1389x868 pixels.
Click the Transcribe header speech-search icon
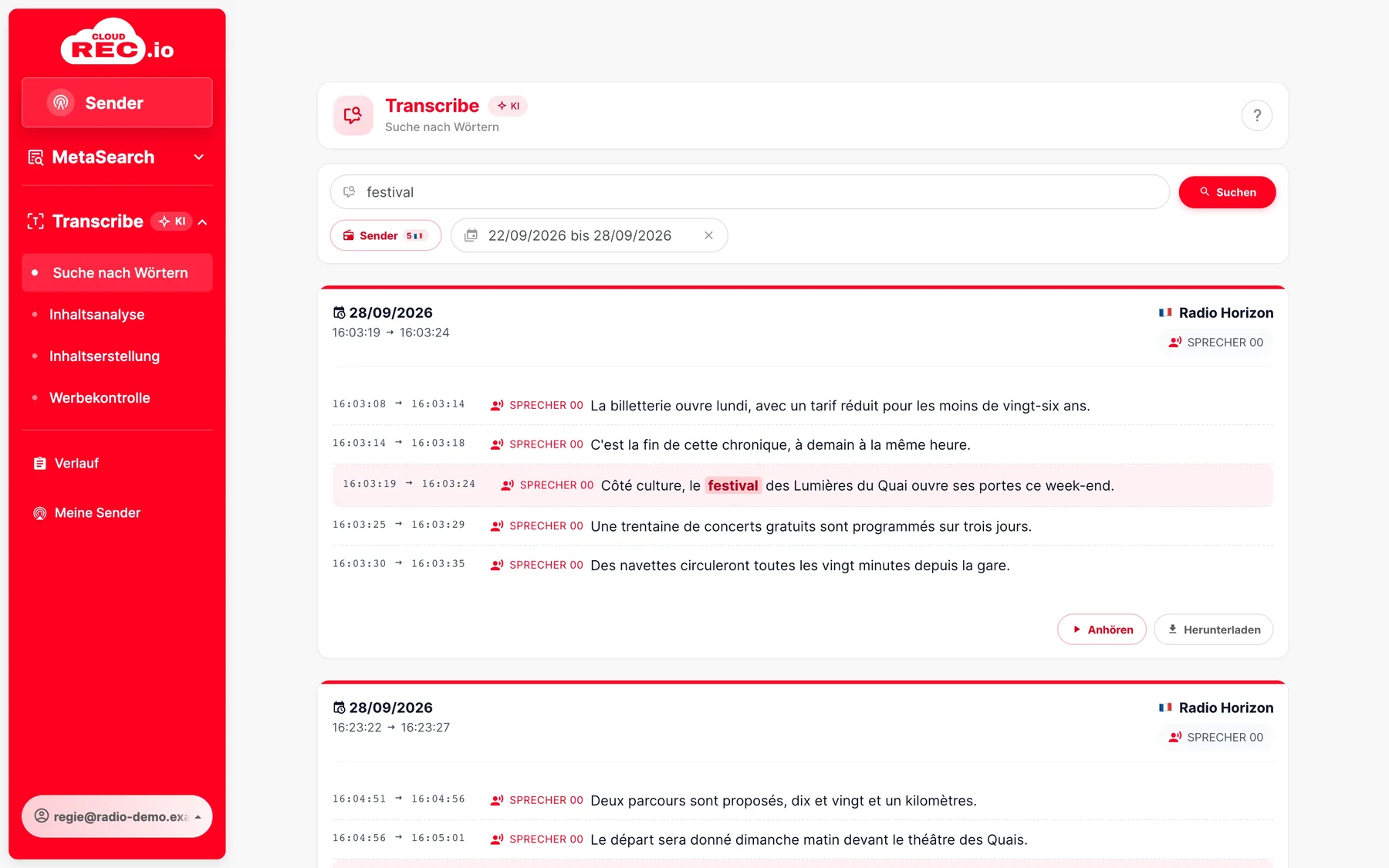point(353,116)
